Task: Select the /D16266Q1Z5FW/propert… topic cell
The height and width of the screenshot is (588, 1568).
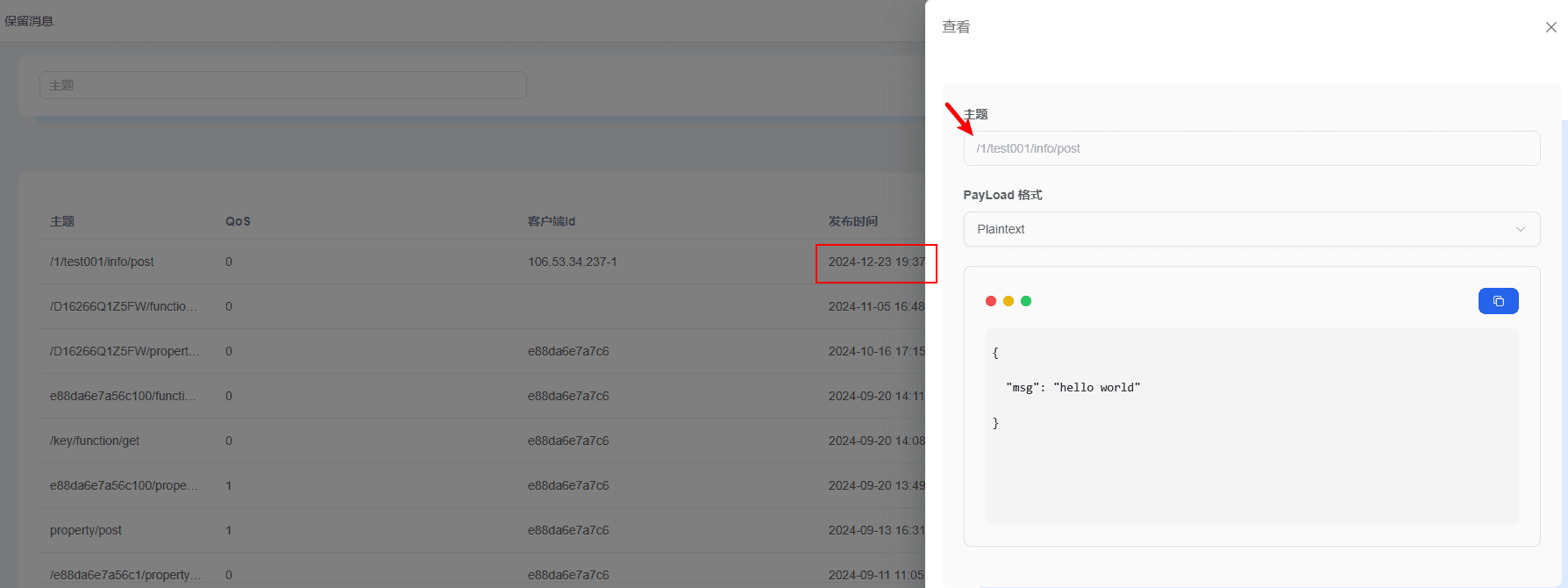Action: coord(125,351)
